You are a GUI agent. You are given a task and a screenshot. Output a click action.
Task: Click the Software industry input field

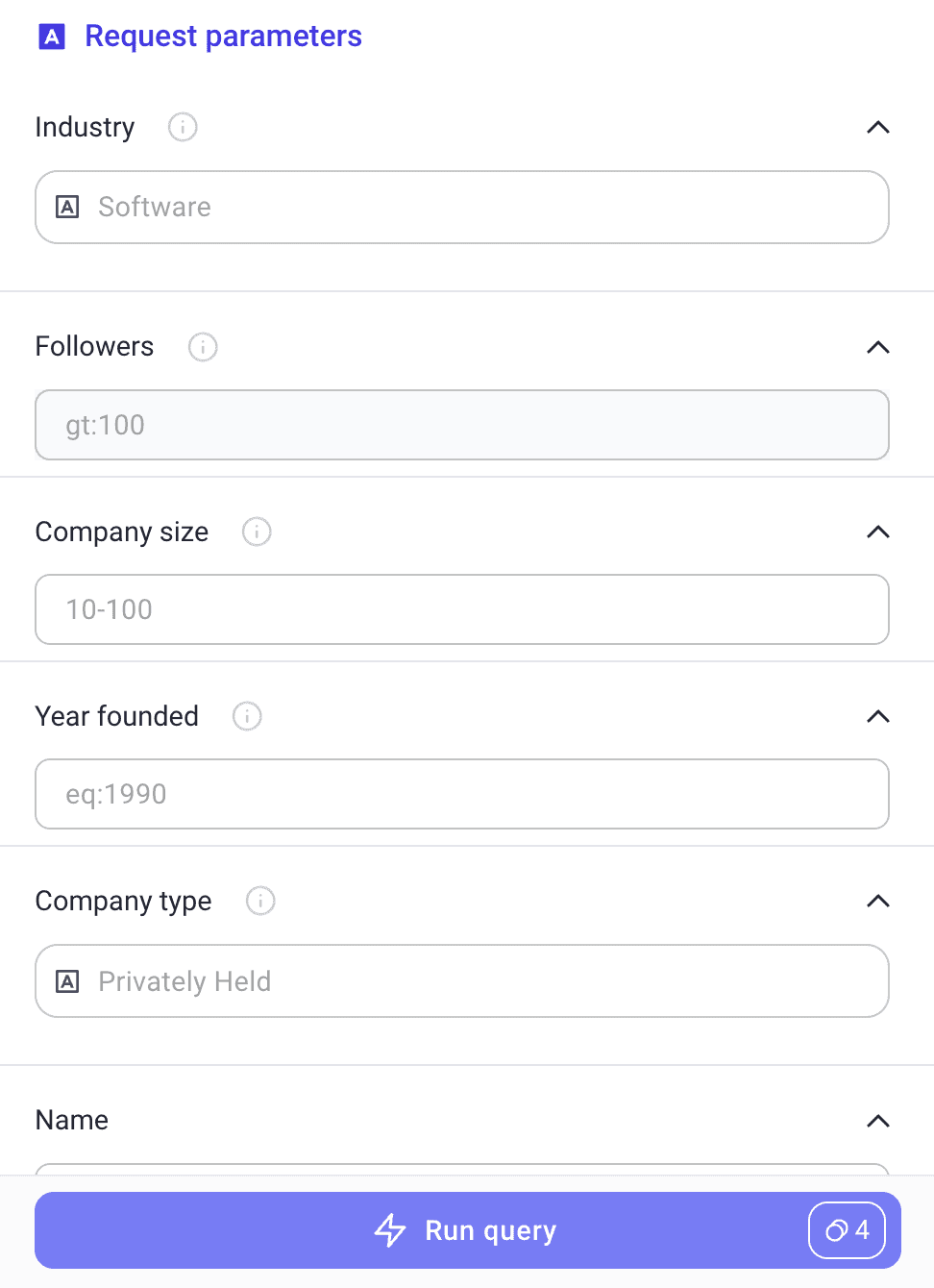coord(461,207)
